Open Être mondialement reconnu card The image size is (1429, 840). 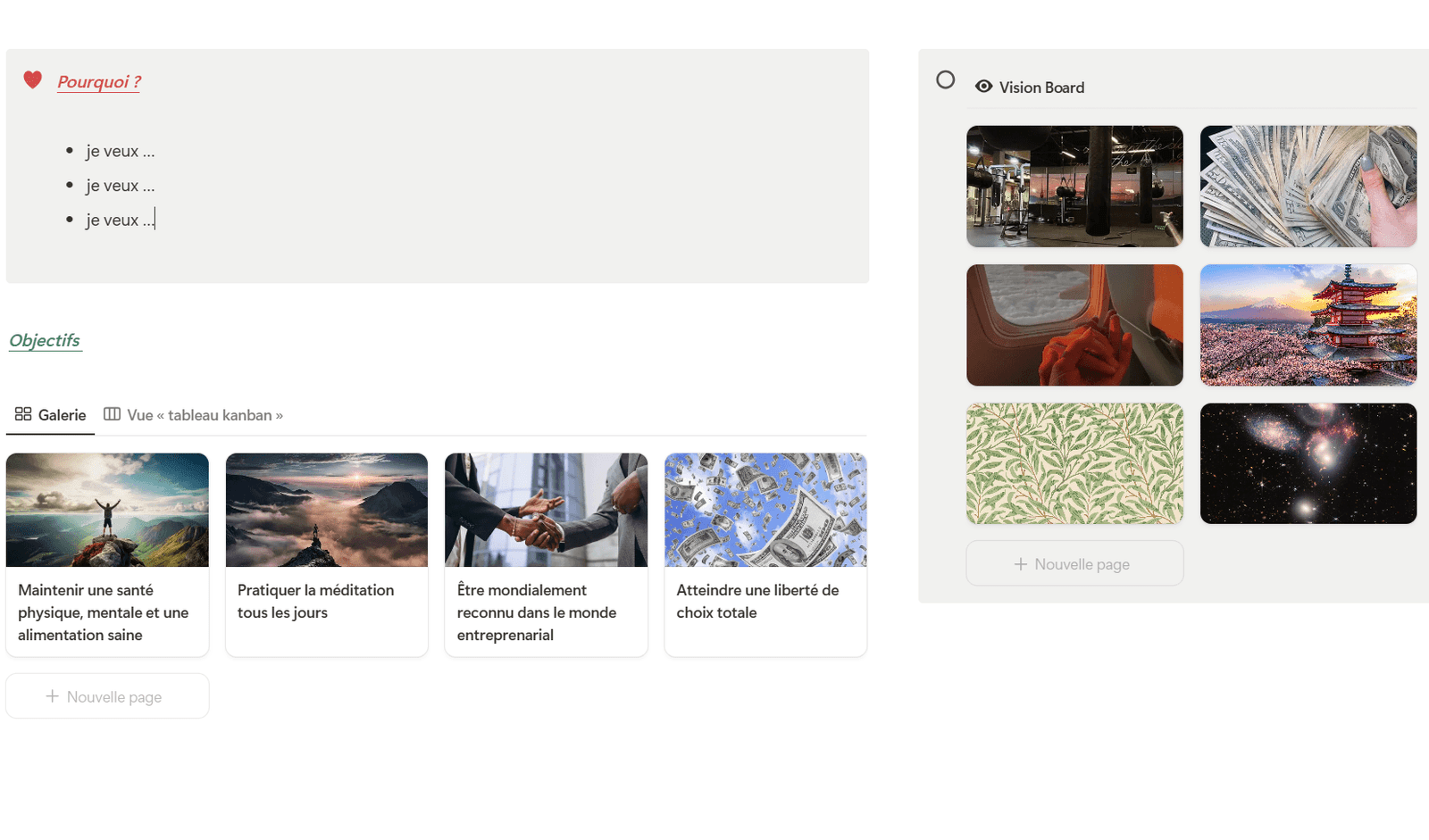(546, 612)
